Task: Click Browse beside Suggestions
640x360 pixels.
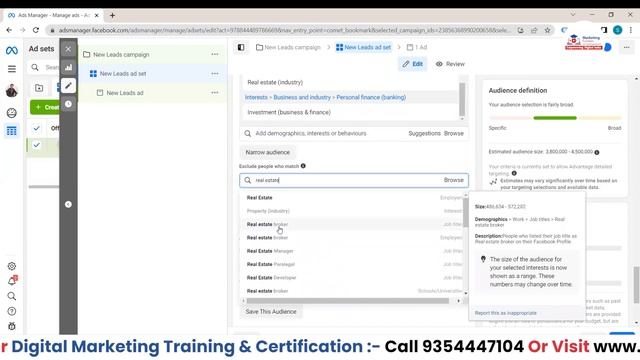Action: (453, 133)
